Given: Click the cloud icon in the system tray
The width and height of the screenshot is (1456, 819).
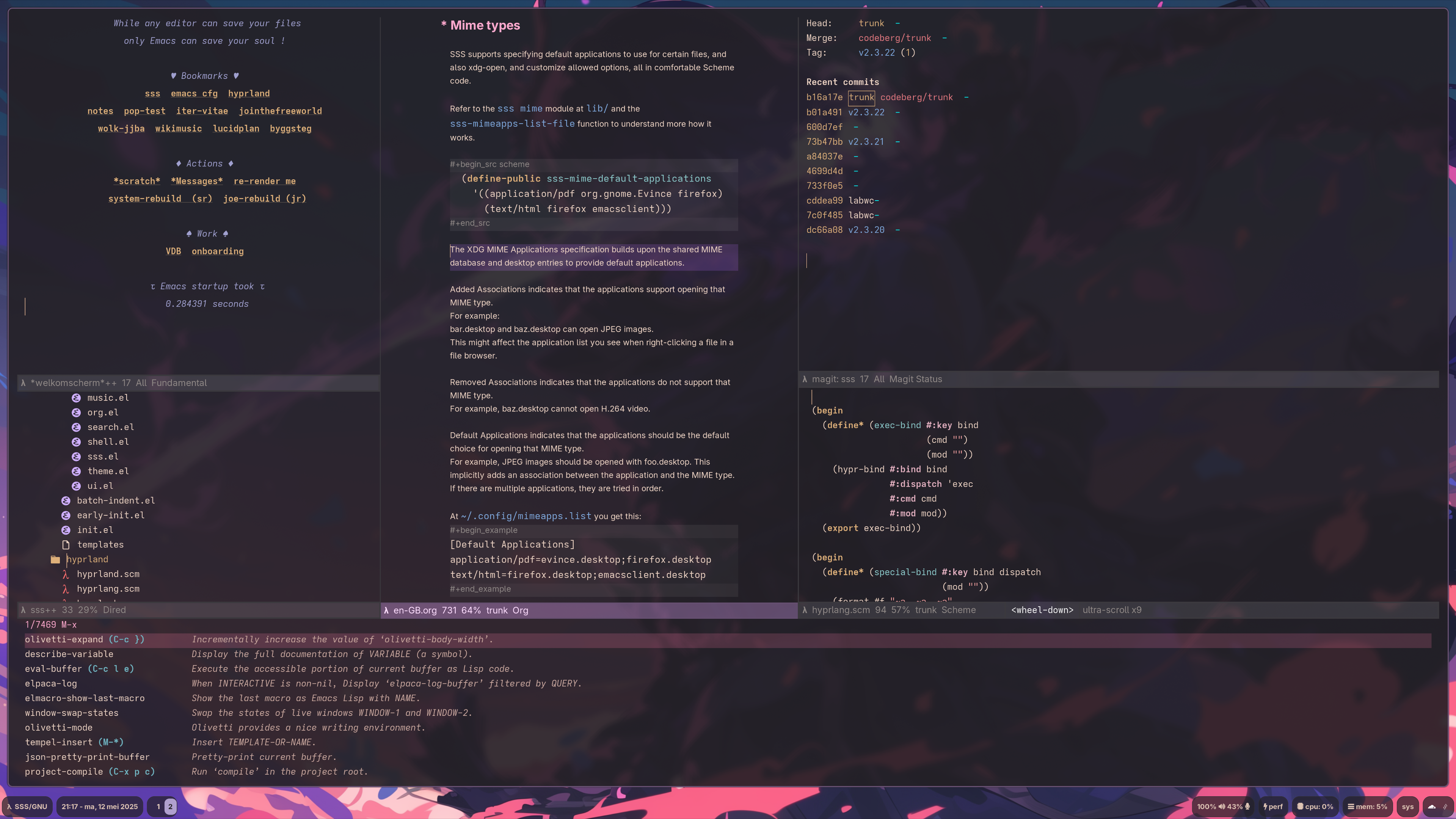Looking at the screenshot, I should [x=1432, y=806].
